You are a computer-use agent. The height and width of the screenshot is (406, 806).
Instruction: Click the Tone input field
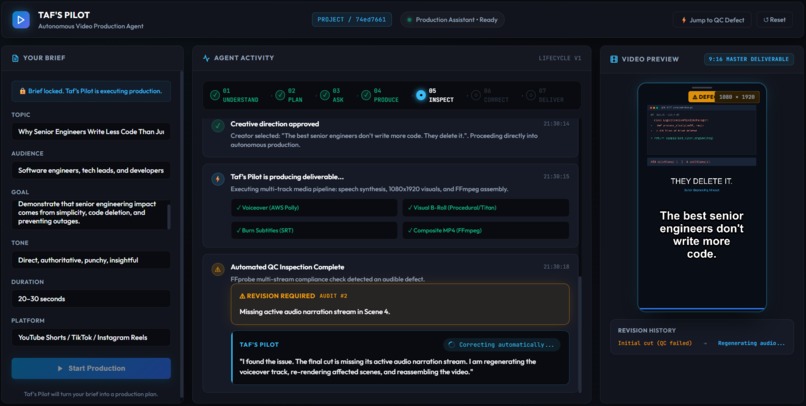91,260
